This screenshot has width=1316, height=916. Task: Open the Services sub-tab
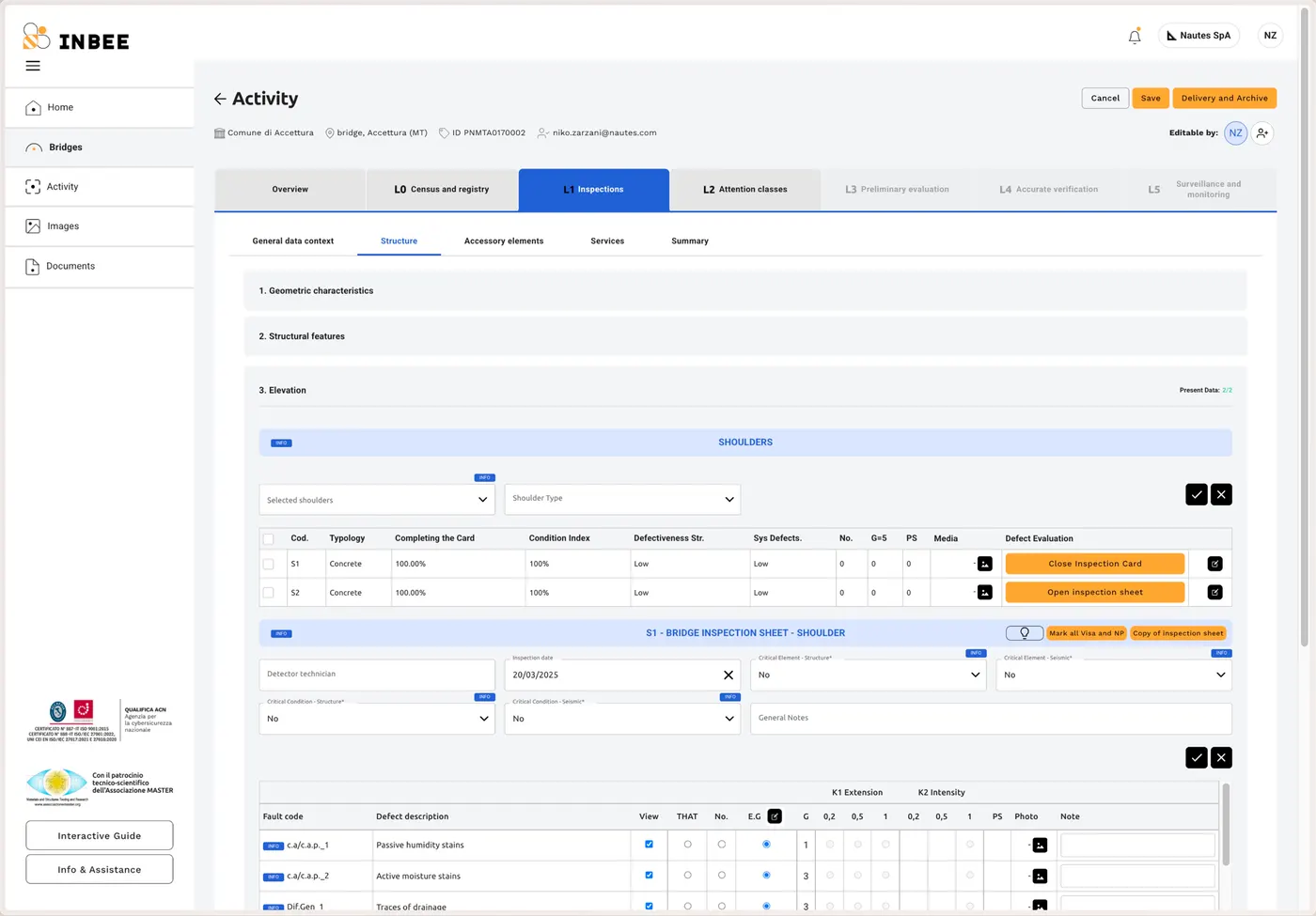click(607, 241)
